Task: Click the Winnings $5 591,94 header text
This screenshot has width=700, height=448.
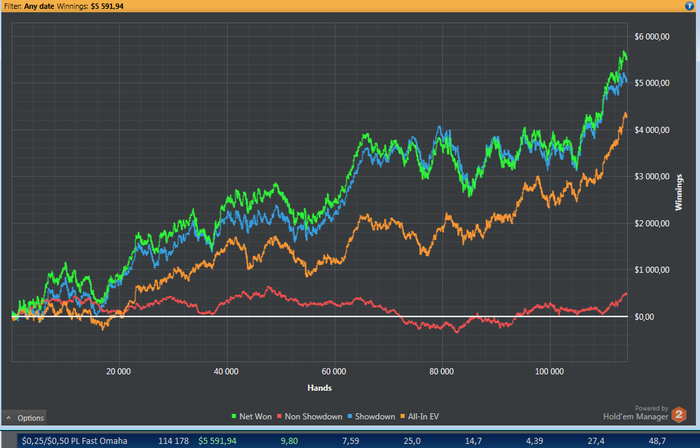Action: [90, 6]
